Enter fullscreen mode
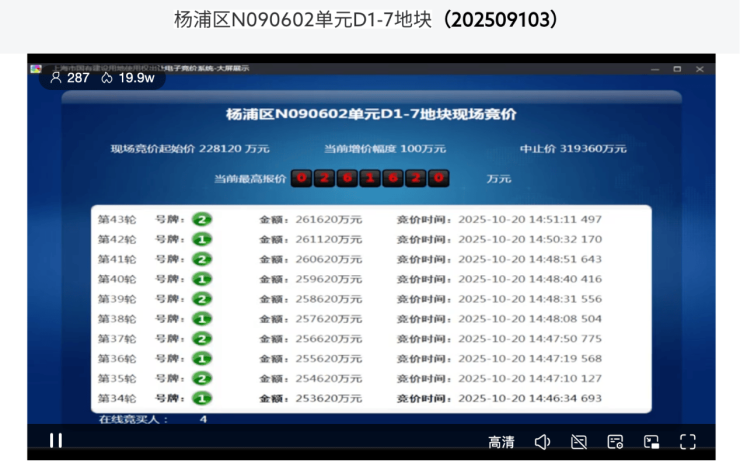Image resolution: width=740 pixels, height=466 pixels. tap(688, 442)
